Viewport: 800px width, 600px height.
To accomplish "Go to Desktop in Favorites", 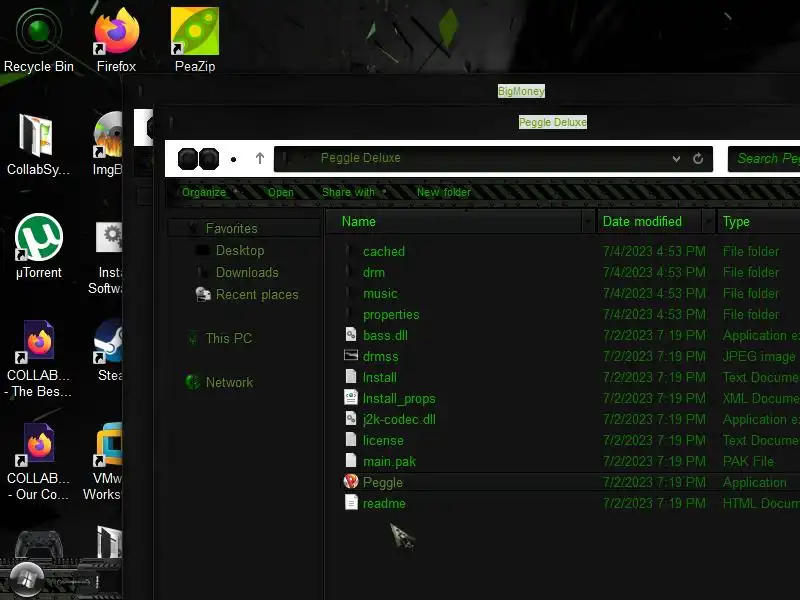I will [240, 251].
